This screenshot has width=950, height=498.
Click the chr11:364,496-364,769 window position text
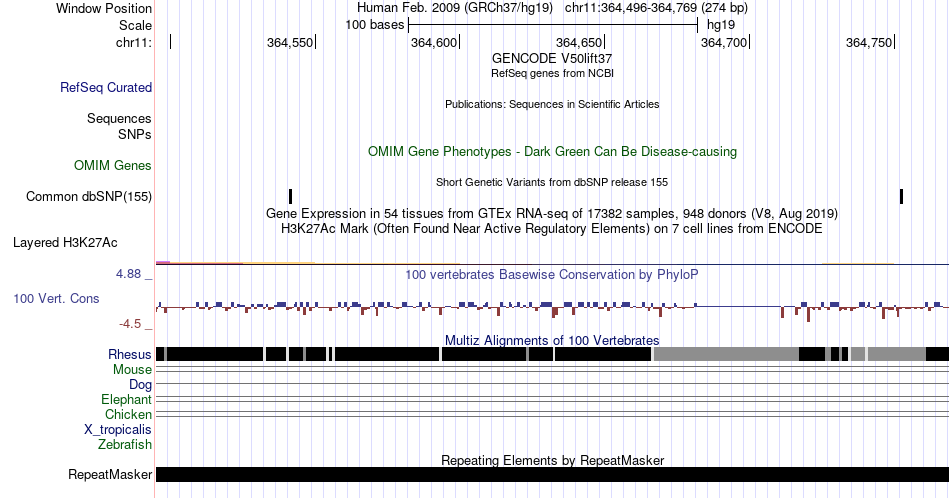coord(656,8)
